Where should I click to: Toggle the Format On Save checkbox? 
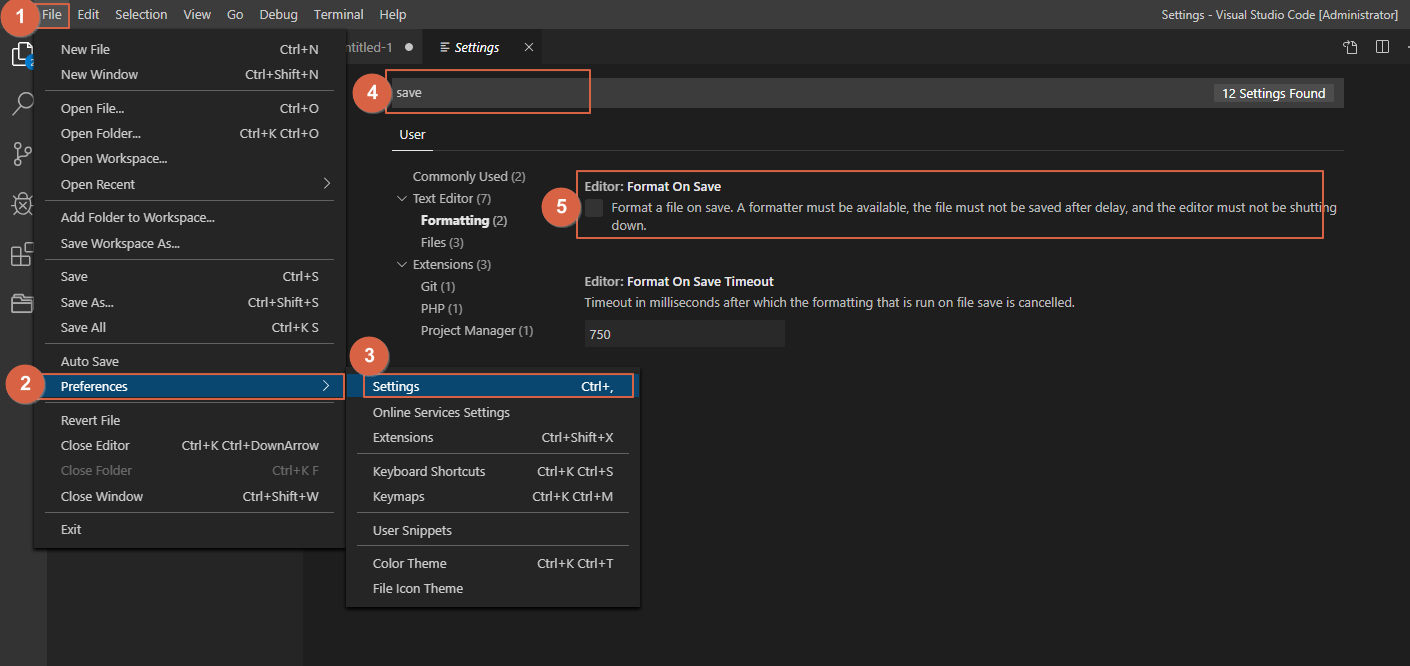[x=594, y=208]
